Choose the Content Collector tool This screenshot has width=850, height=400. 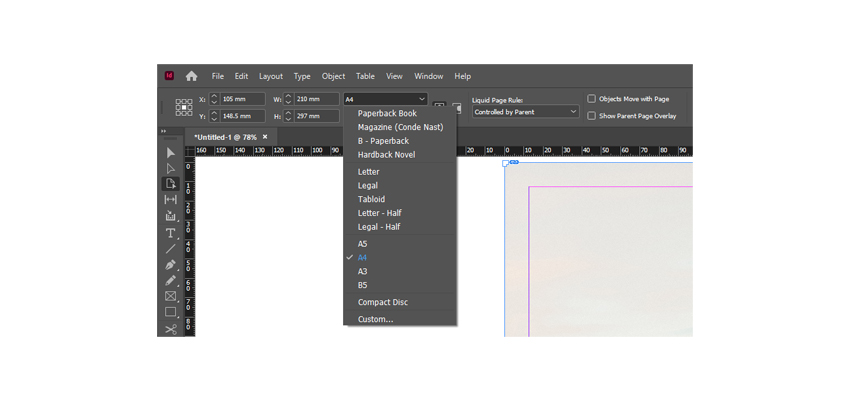[171, 216]
